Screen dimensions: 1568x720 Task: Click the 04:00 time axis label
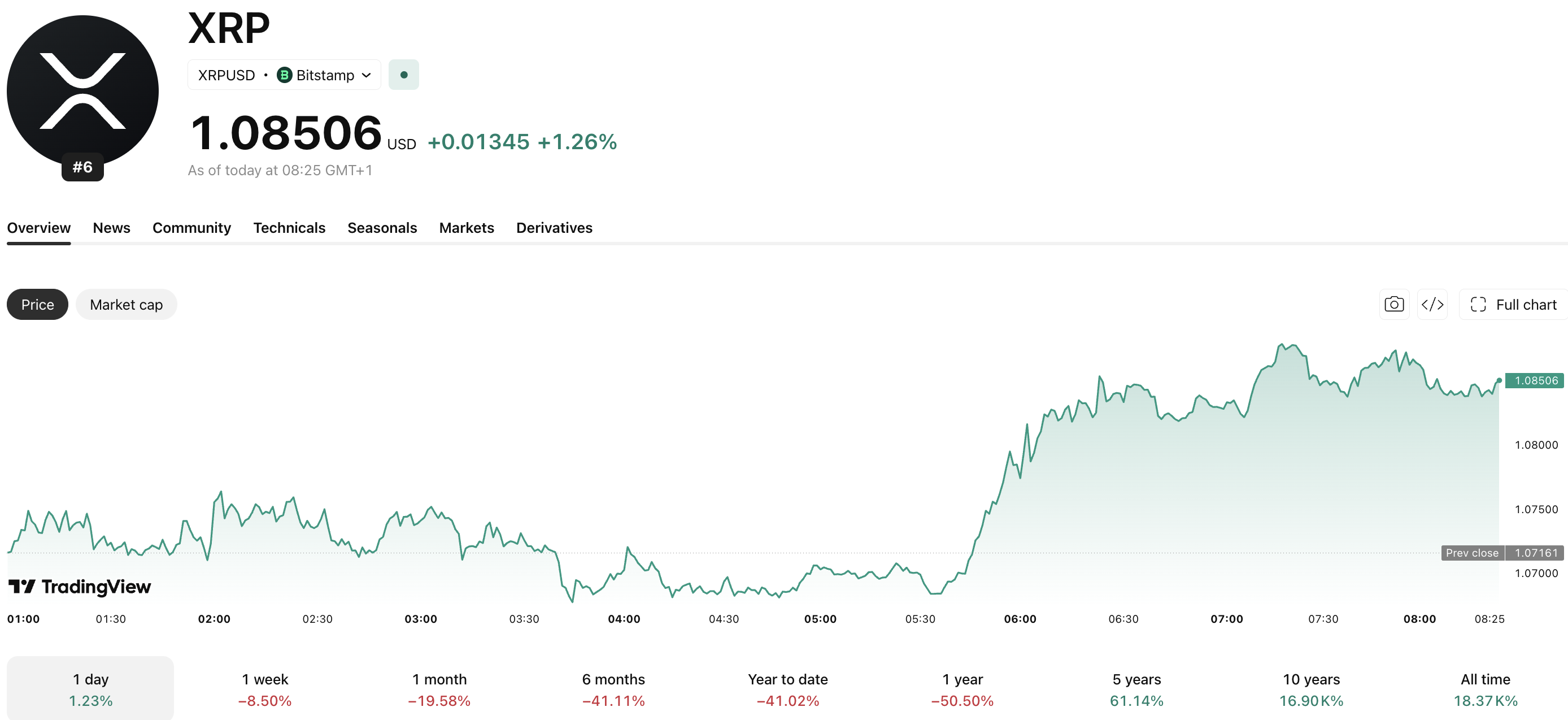tap(624, 619)
